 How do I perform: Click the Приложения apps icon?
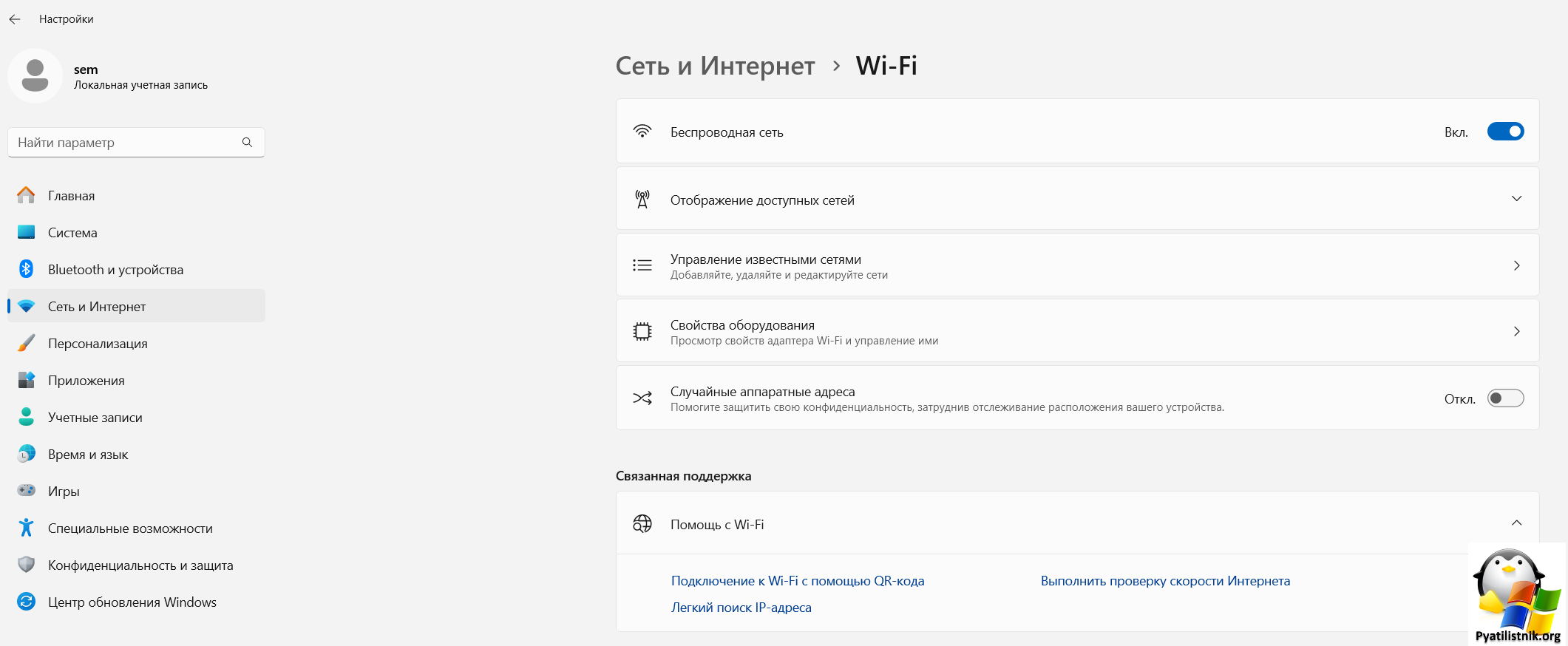pos(26,380)
